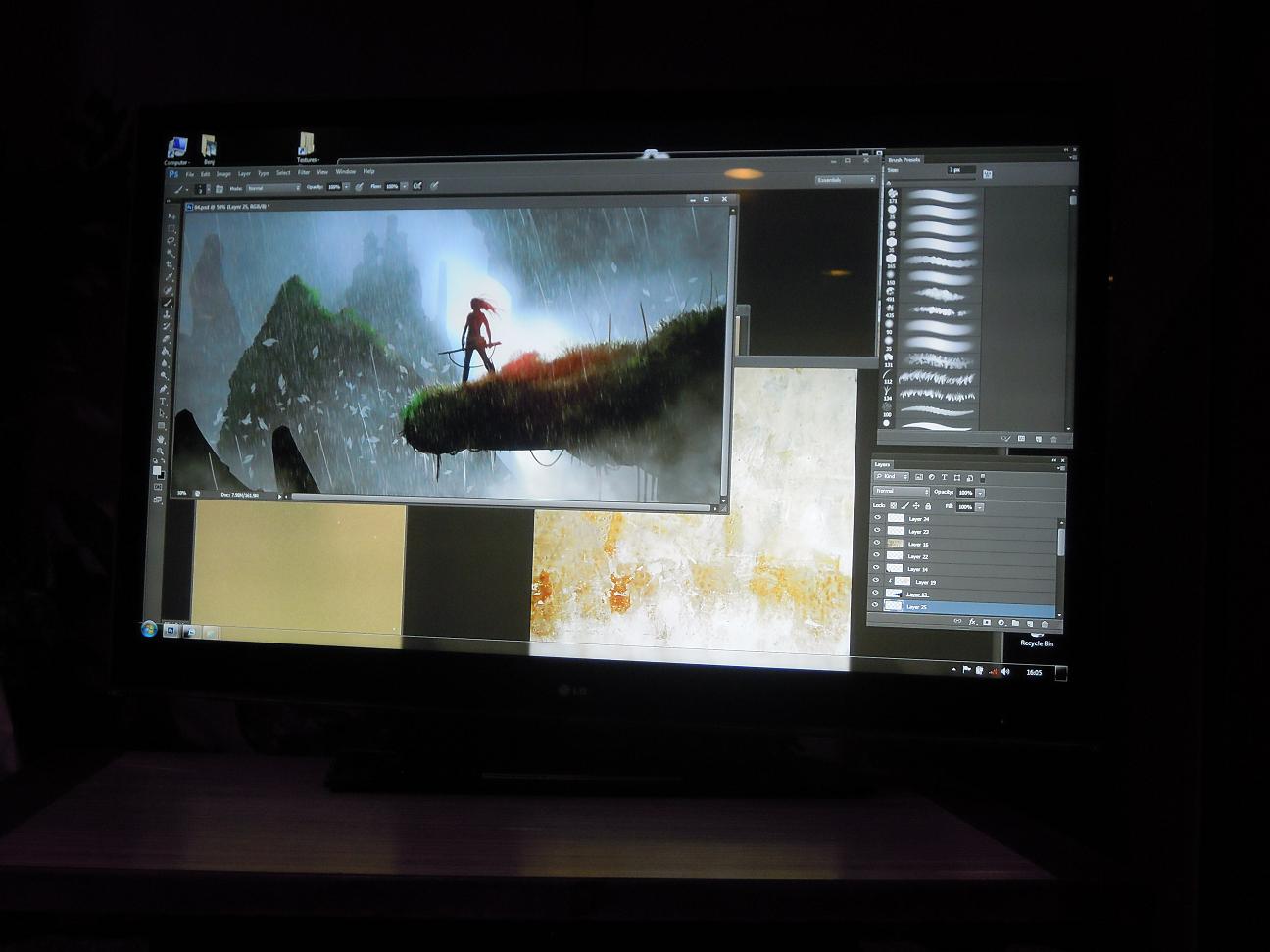Open the Window menu
Viewport: 1270px width, 952px height.
(x=345, y=172)
